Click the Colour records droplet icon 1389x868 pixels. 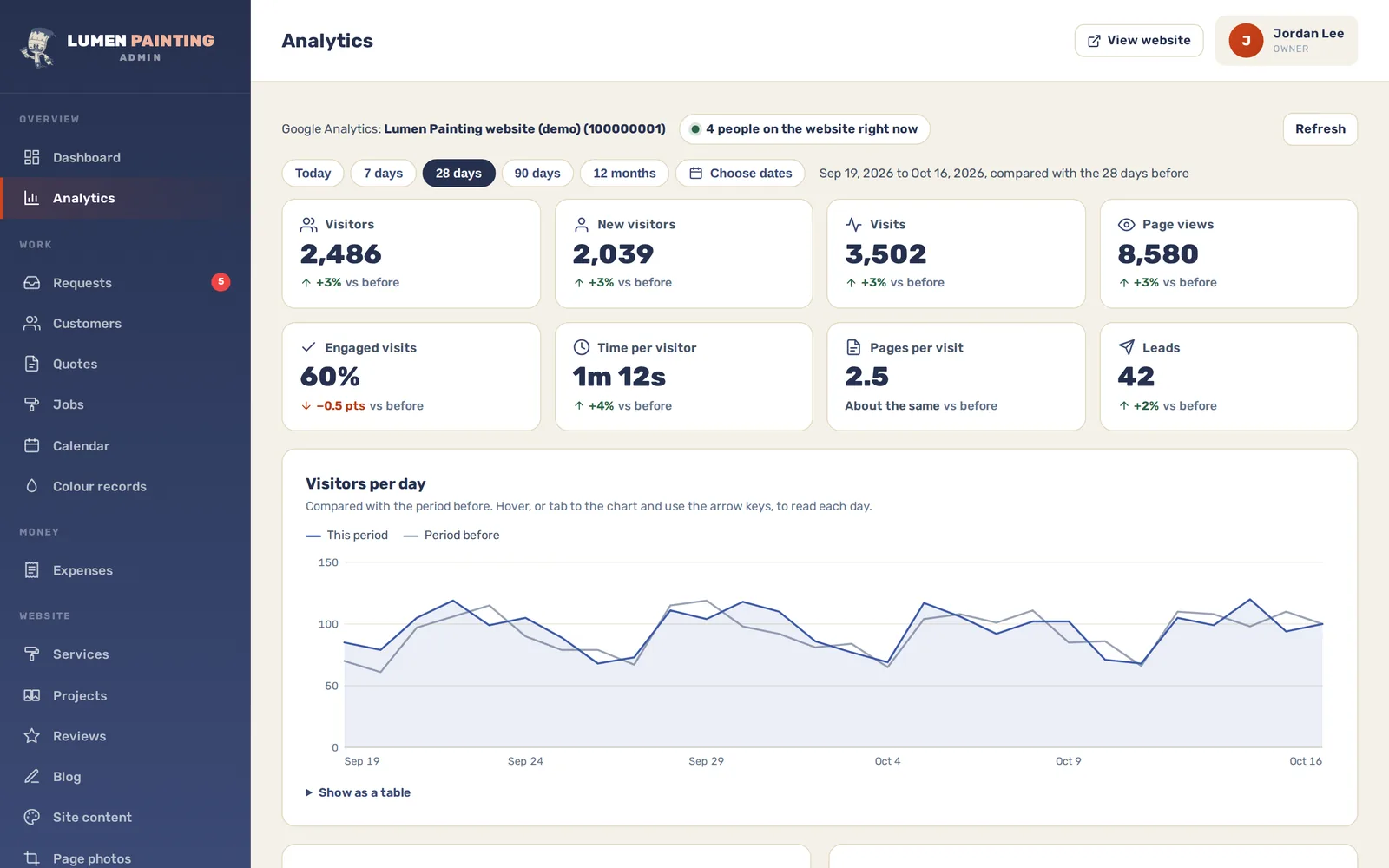coord(32,486)
